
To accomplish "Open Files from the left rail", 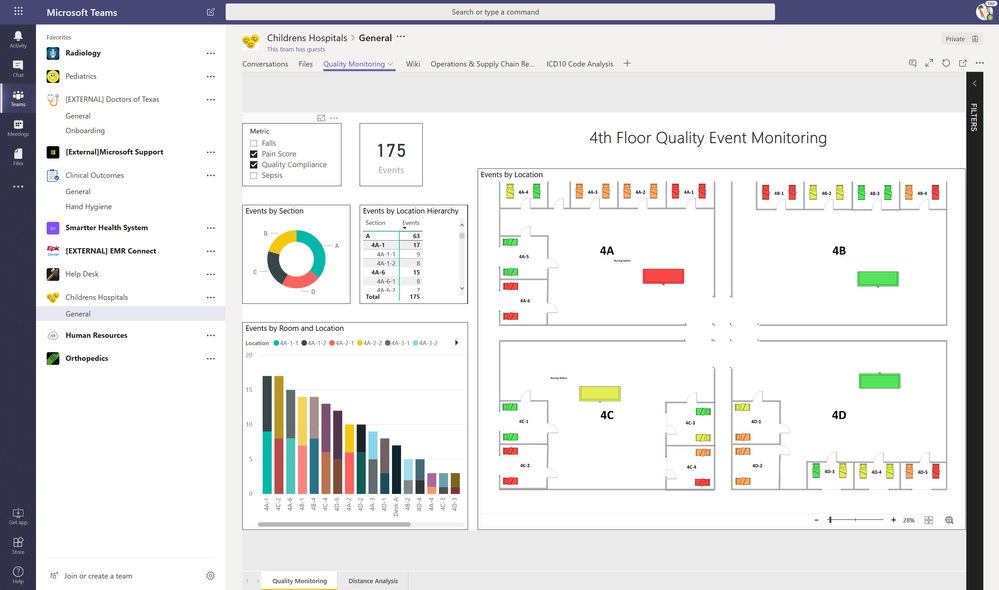I will [x=18, y=157].
